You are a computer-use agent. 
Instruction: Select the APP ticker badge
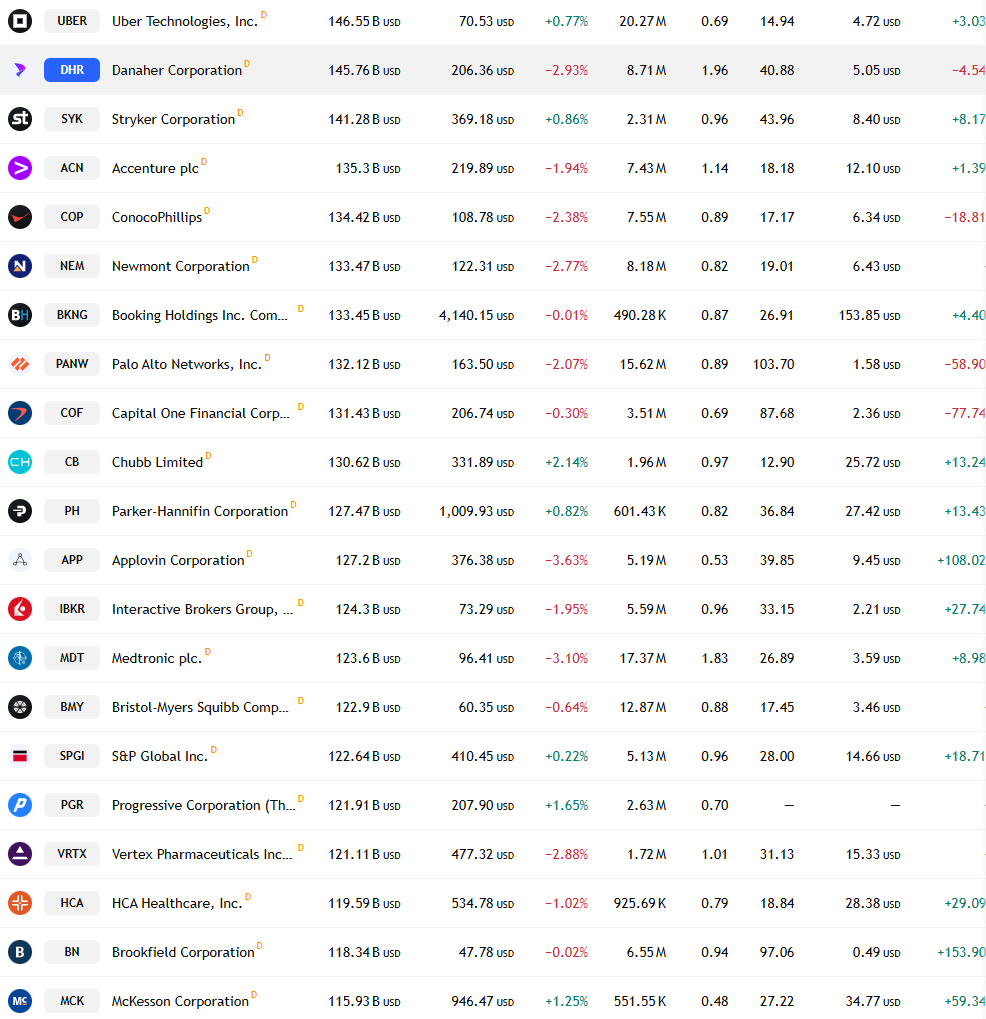(72, 560)
